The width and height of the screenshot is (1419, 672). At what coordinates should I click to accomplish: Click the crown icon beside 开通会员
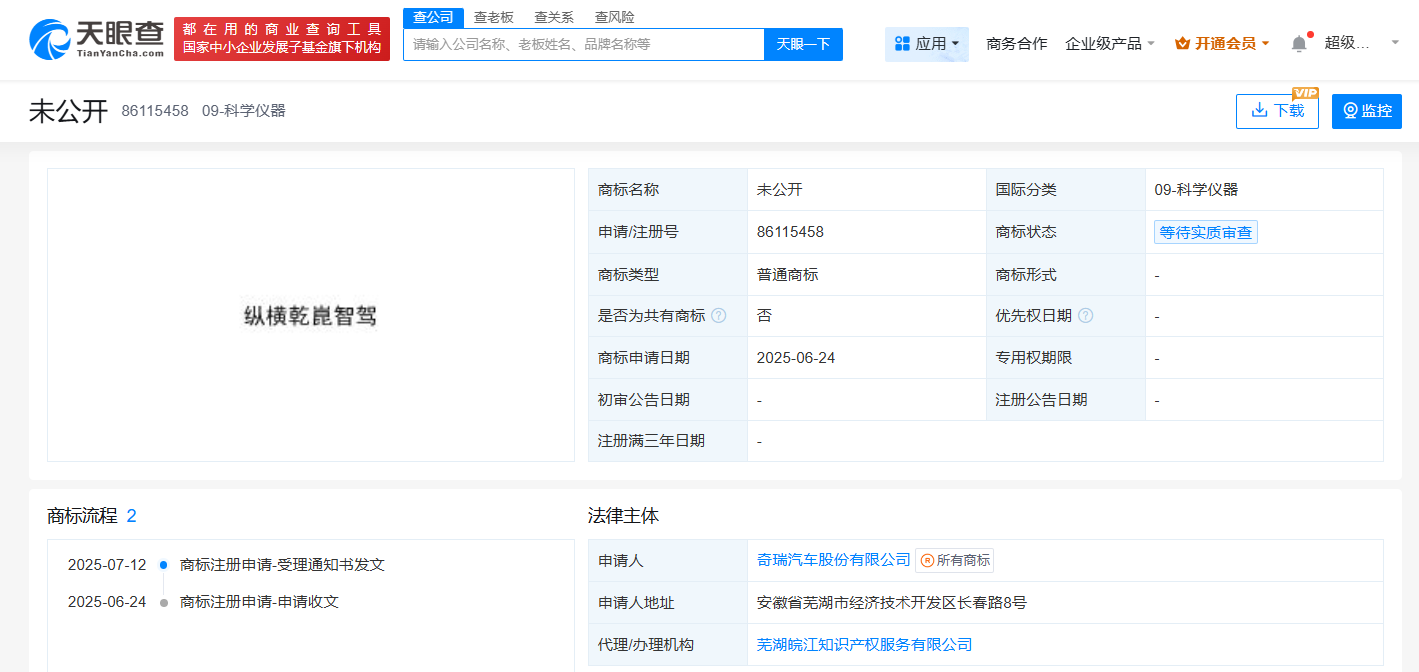click(1182, 44)
